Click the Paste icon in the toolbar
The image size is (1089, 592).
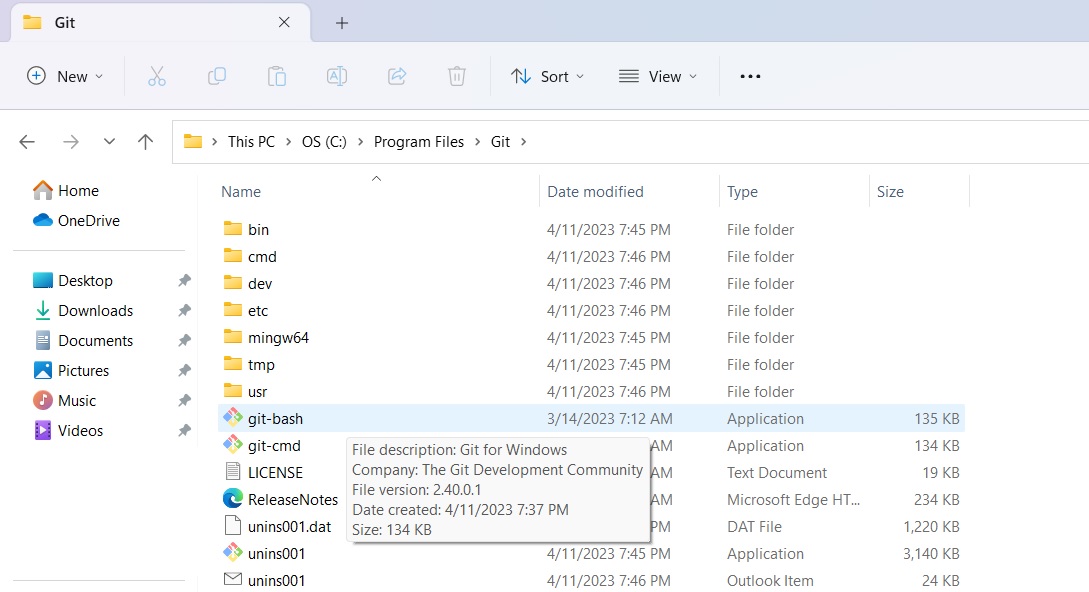(x=277, y=76)
